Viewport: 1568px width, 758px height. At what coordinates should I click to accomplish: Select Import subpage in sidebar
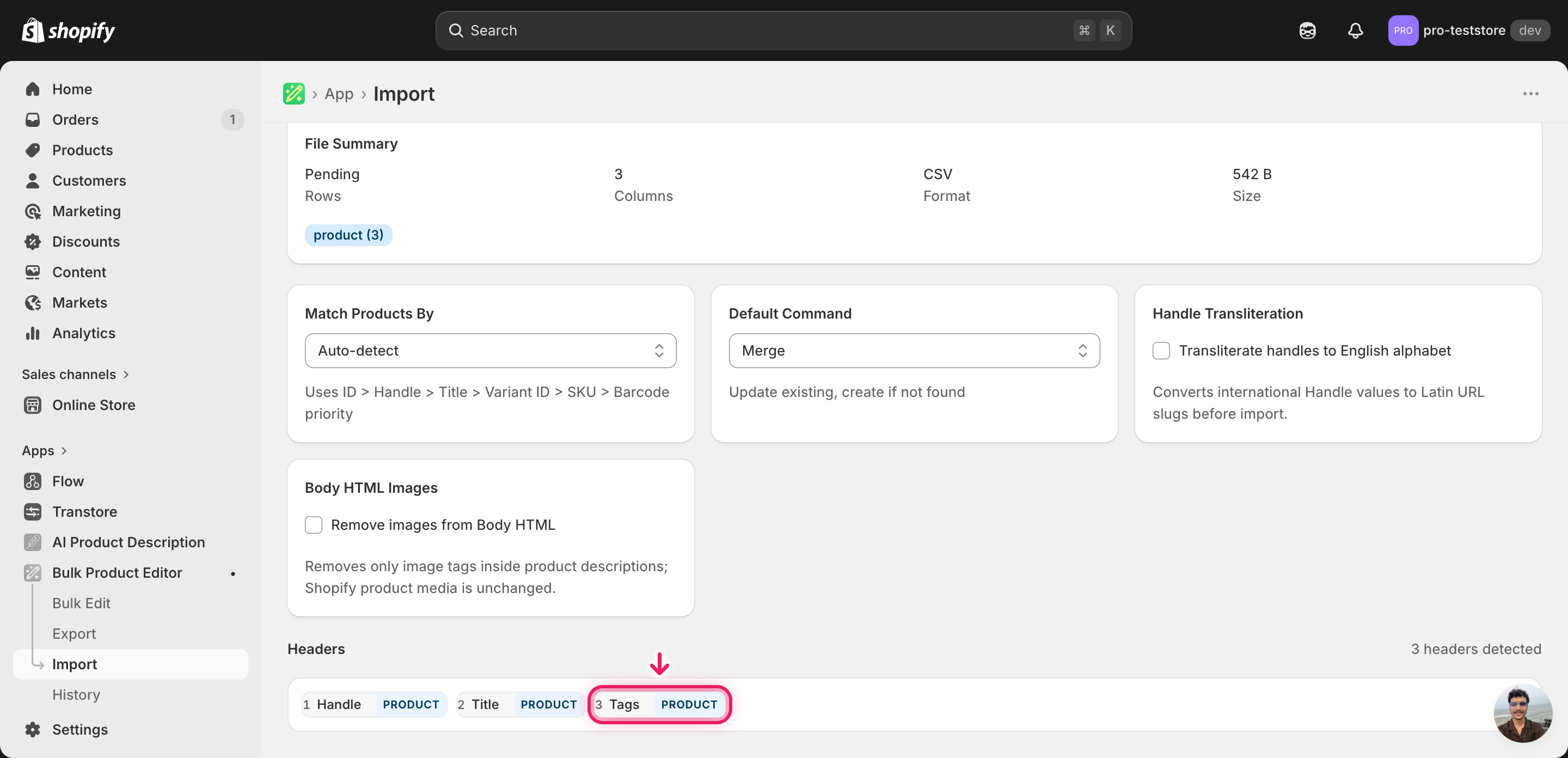[x=130, y=664]
